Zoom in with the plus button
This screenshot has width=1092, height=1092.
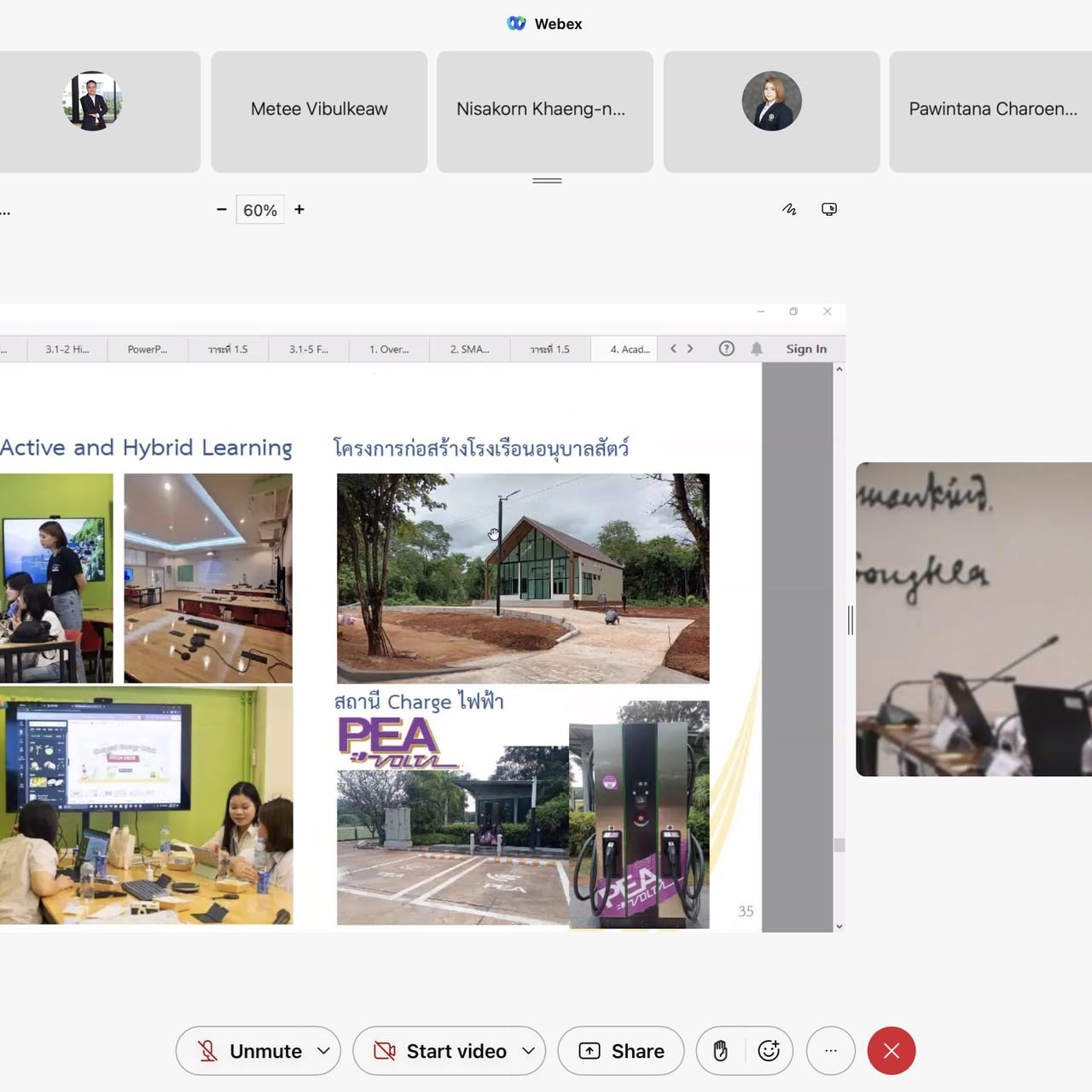click(299, 210)
